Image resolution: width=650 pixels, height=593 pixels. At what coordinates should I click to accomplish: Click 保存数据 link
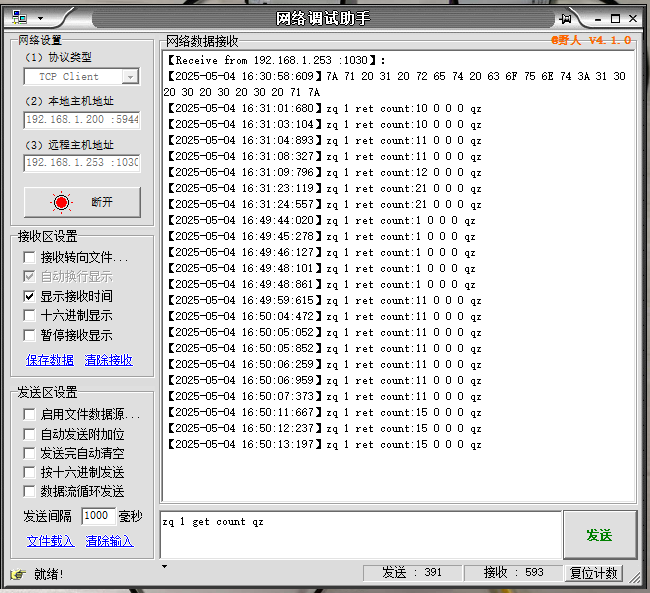click(x=50, y=360)
